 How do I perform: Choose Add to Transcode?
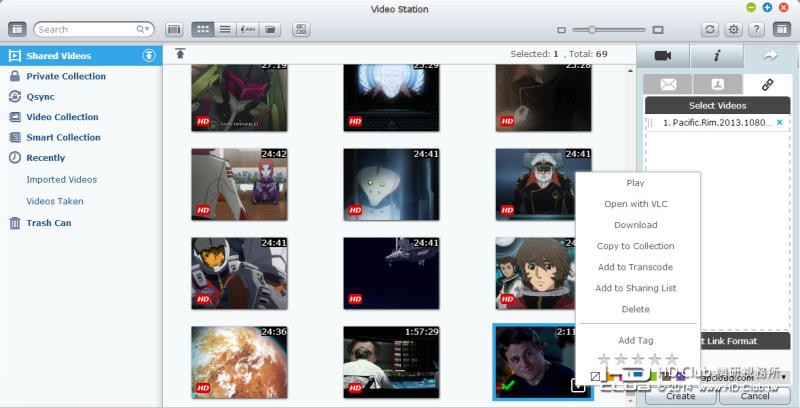(x=636, y=267)
